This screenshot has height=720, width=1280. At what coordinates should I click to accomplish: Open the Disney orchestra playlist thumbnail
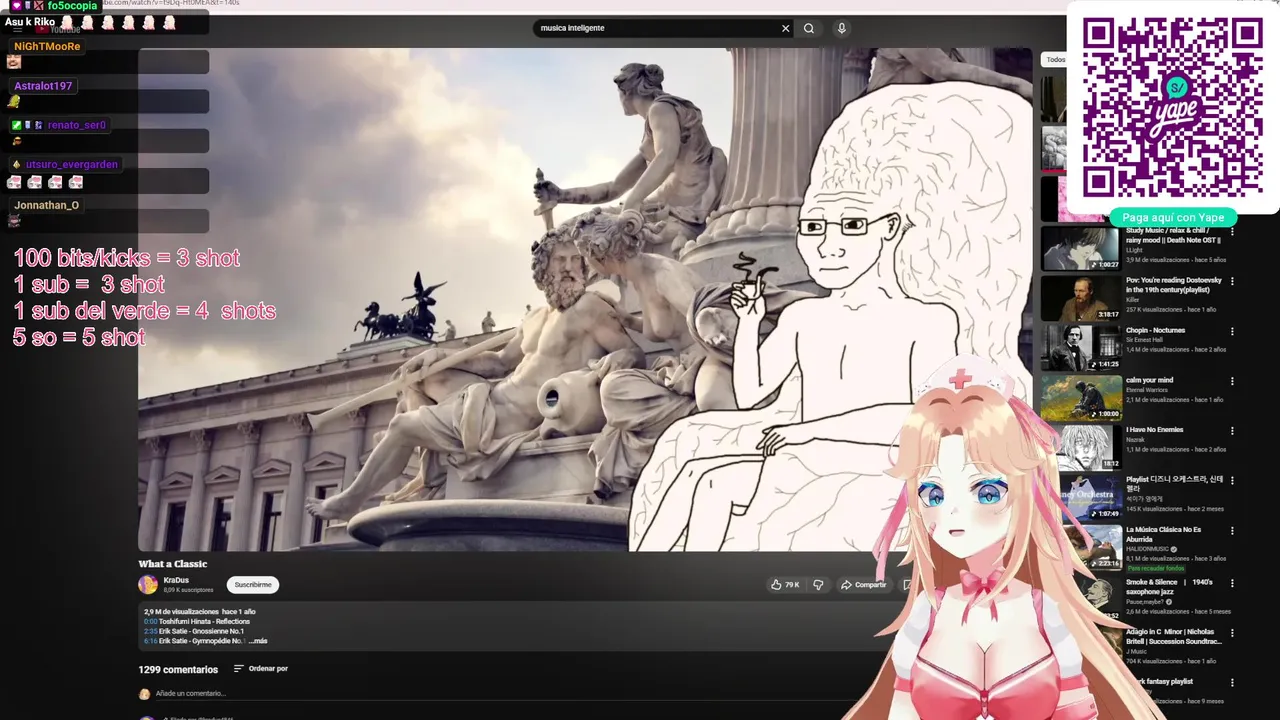click(1090, 498)
